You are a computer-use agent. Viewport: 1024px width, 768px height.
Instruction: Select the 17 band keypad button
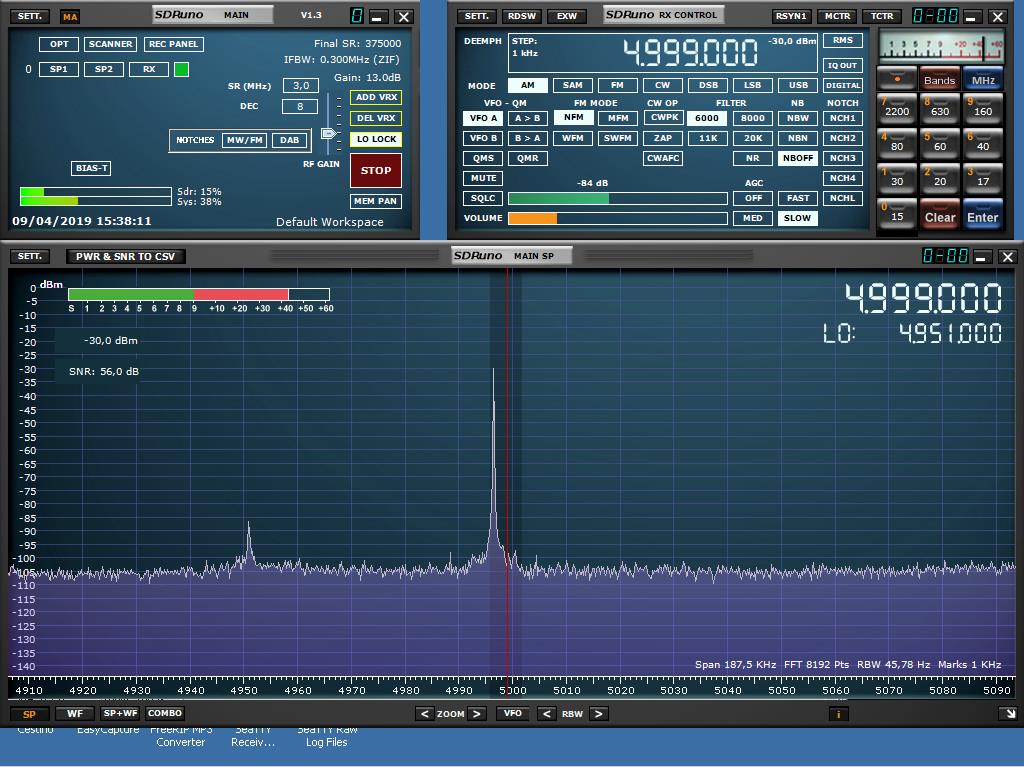point(983,180)
